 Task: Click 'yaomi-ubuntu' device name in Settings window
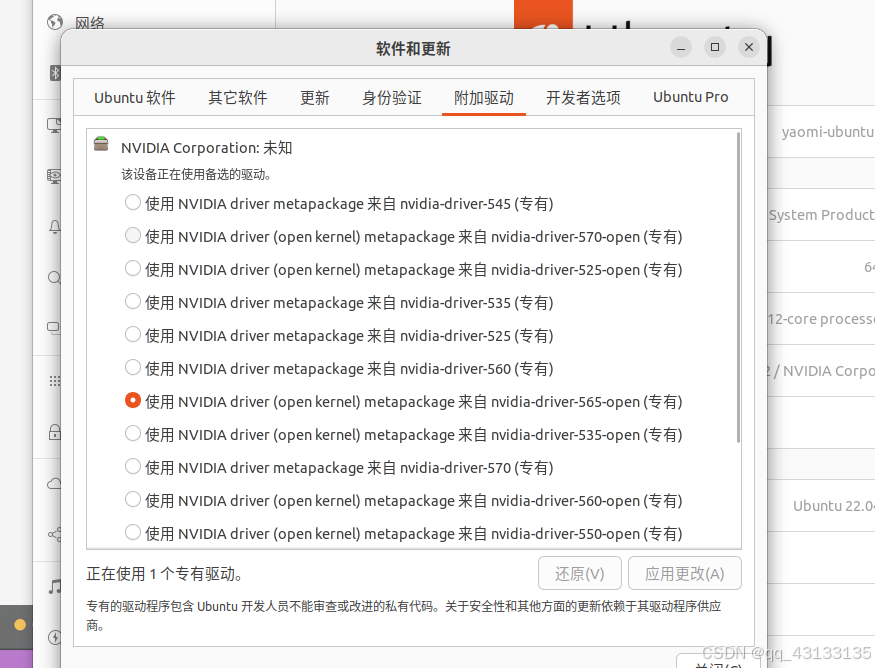[828, 132]
